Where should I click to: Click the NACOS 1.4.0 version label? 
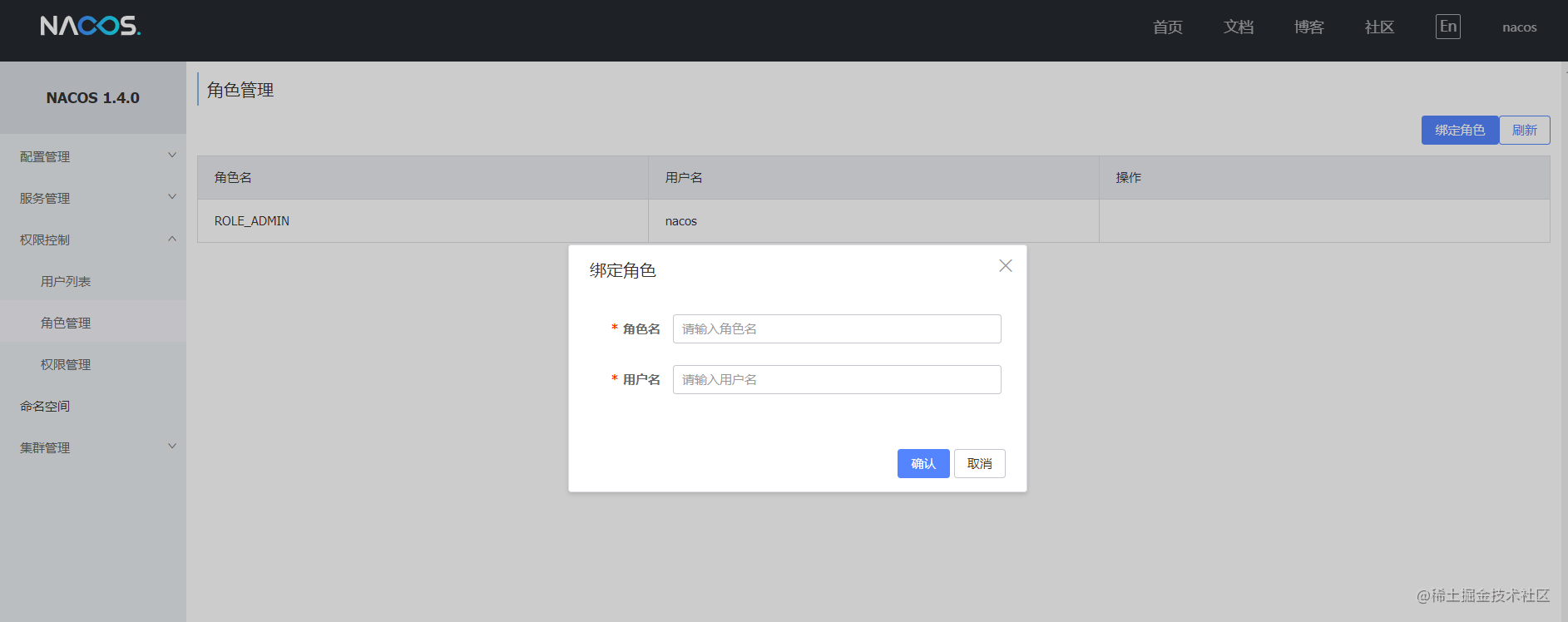pyautogui.click(x=93, y=97)
